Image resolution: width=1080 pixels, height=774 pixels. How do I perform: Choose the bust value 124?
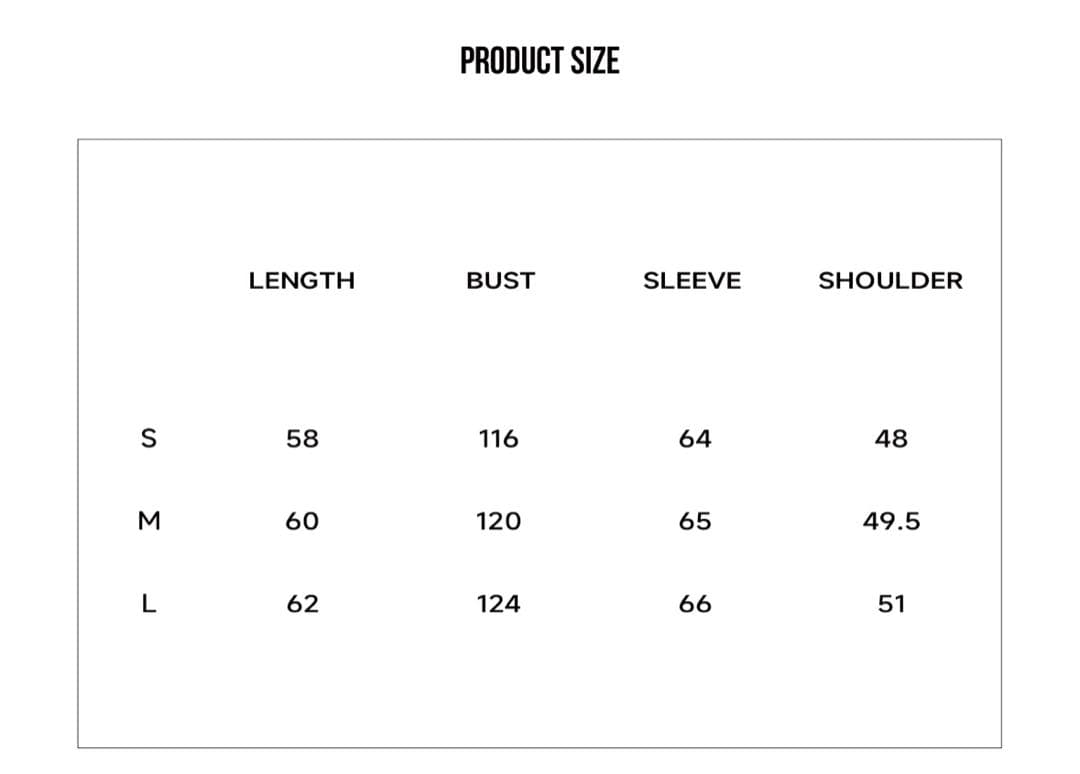tap(498, 604)
